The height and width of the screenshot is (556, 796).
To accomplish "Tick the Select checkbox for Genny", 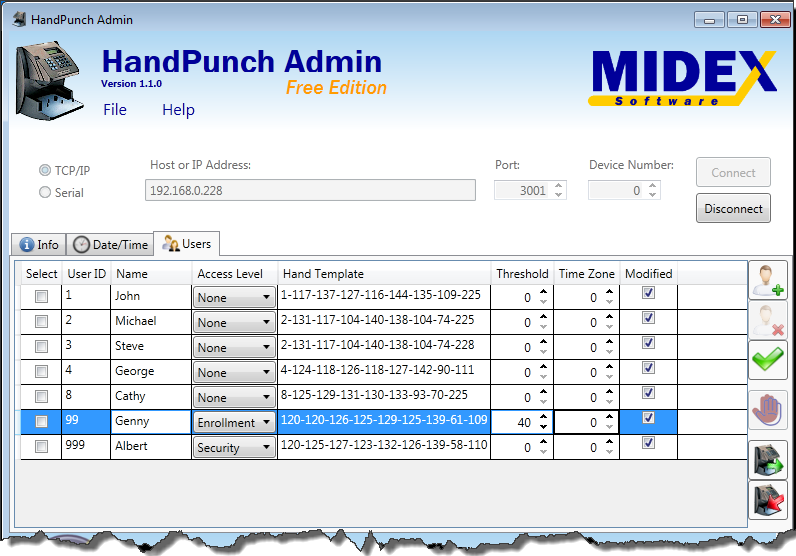I will pos(42,421).
